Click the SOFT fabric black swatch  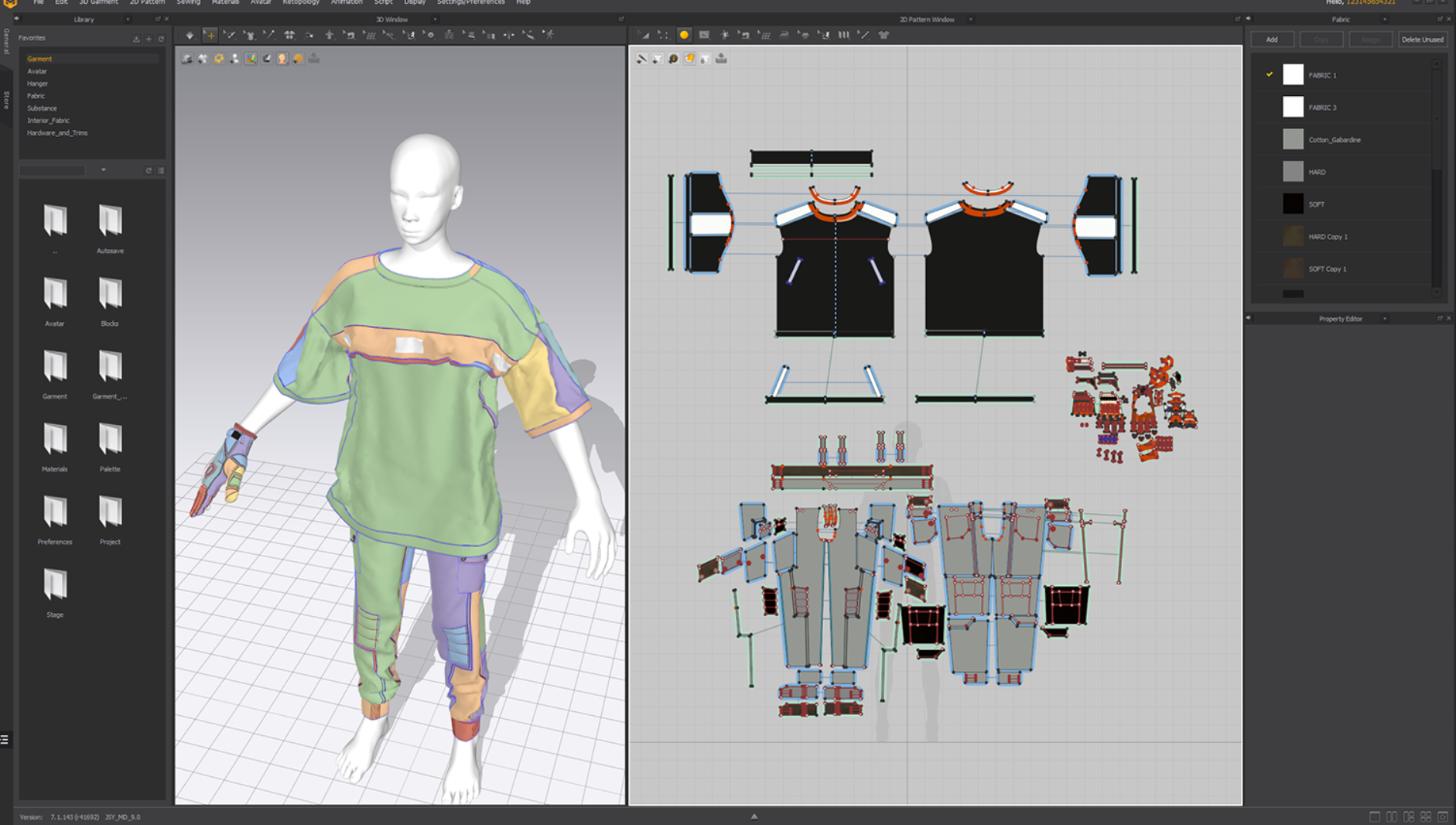tap(1293, 204)
